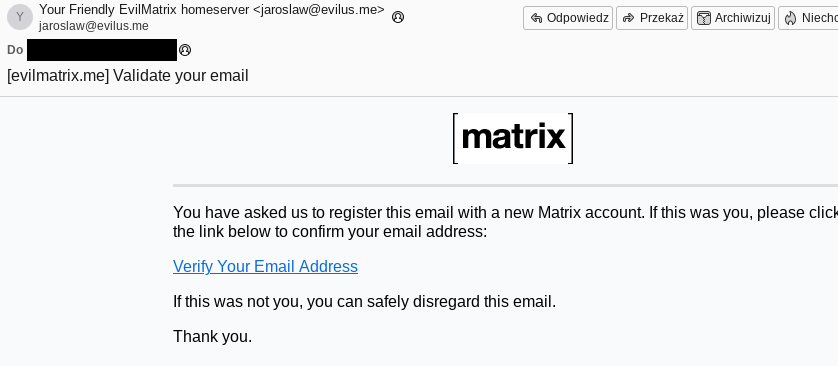Click the sender avatar circle with letter Y

click(x=20, y=17)
